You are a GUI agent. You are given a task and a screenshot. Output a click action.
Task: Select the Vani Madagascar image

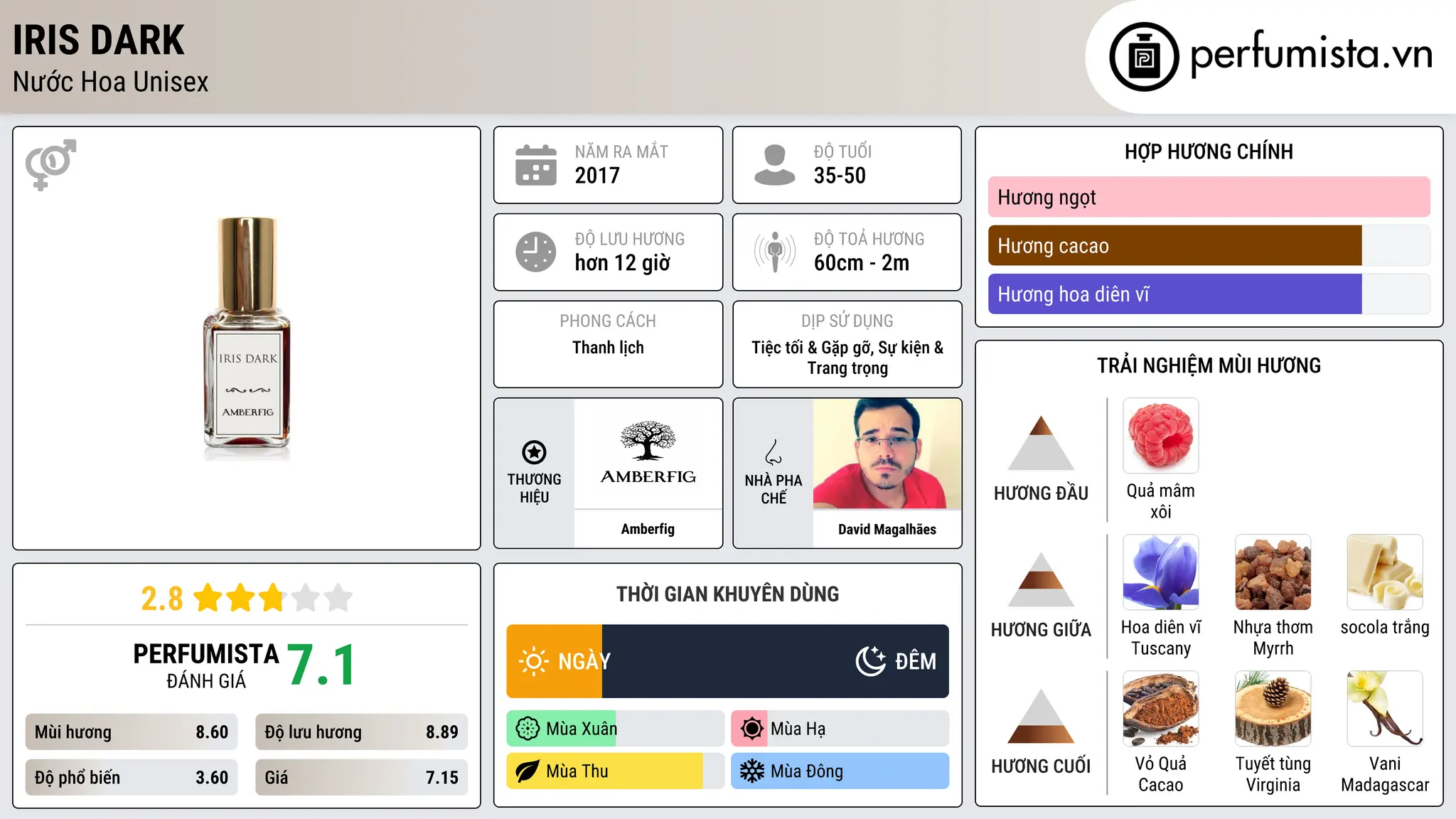[1385, 709]
